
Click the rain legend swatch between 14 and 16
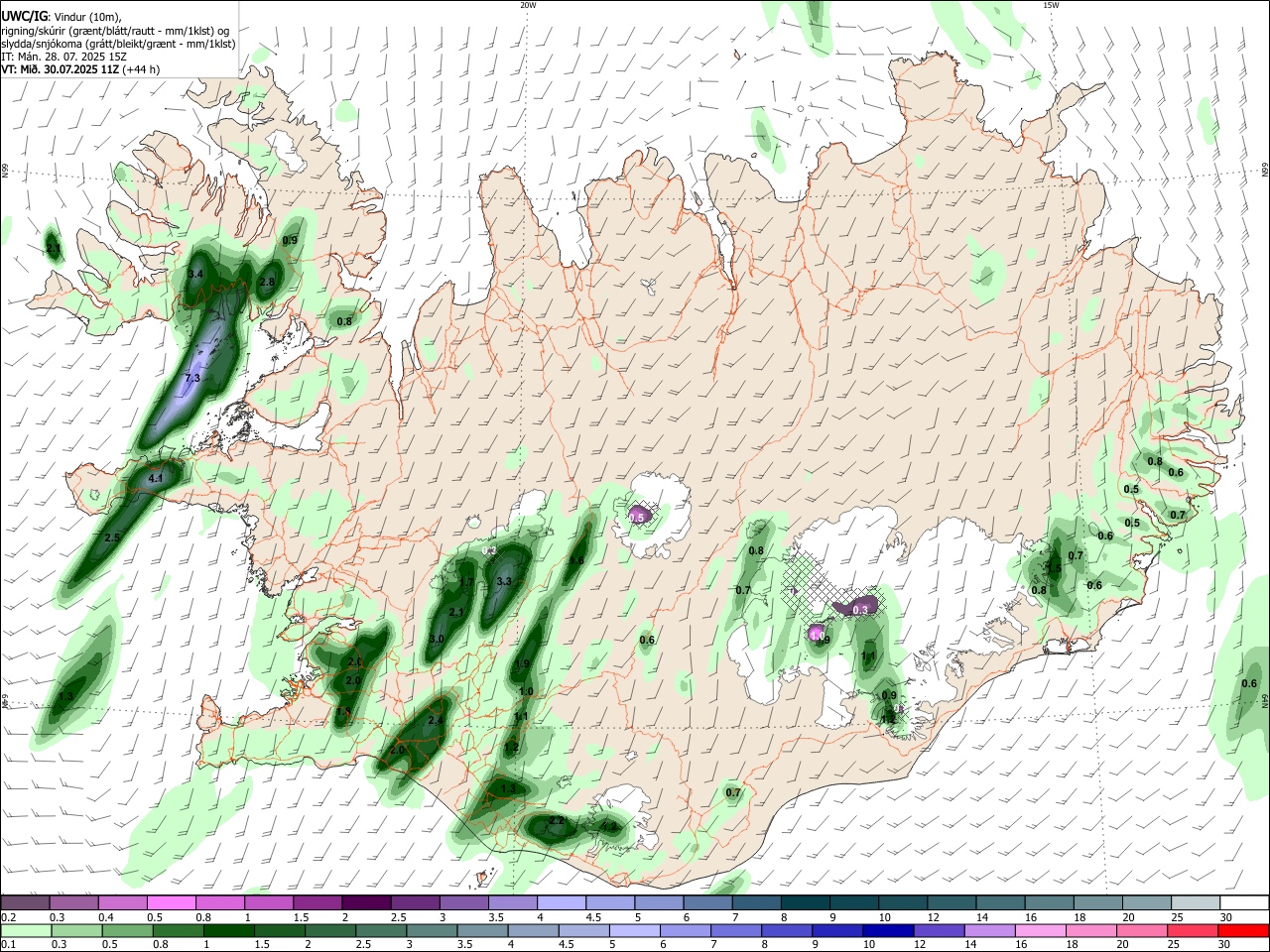[989, 930]
